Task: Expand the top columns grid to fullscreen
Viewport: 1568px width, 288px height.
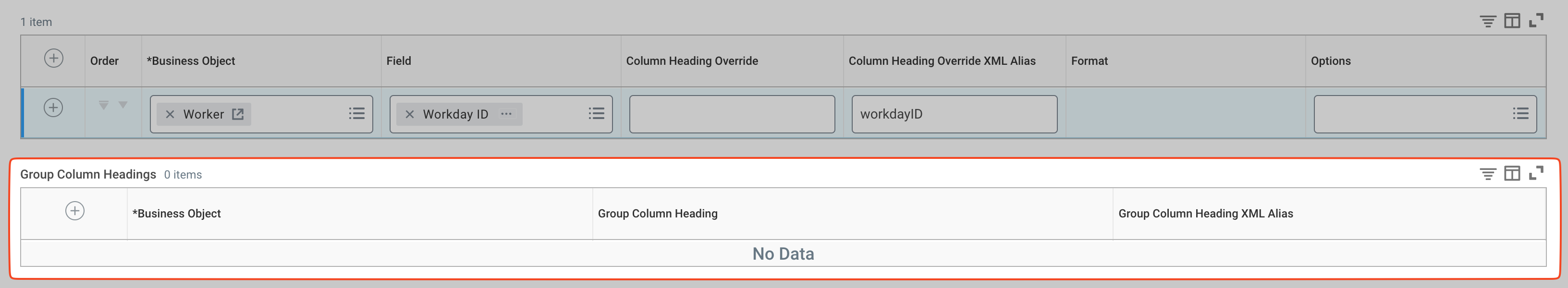Action: [1536, 21]
